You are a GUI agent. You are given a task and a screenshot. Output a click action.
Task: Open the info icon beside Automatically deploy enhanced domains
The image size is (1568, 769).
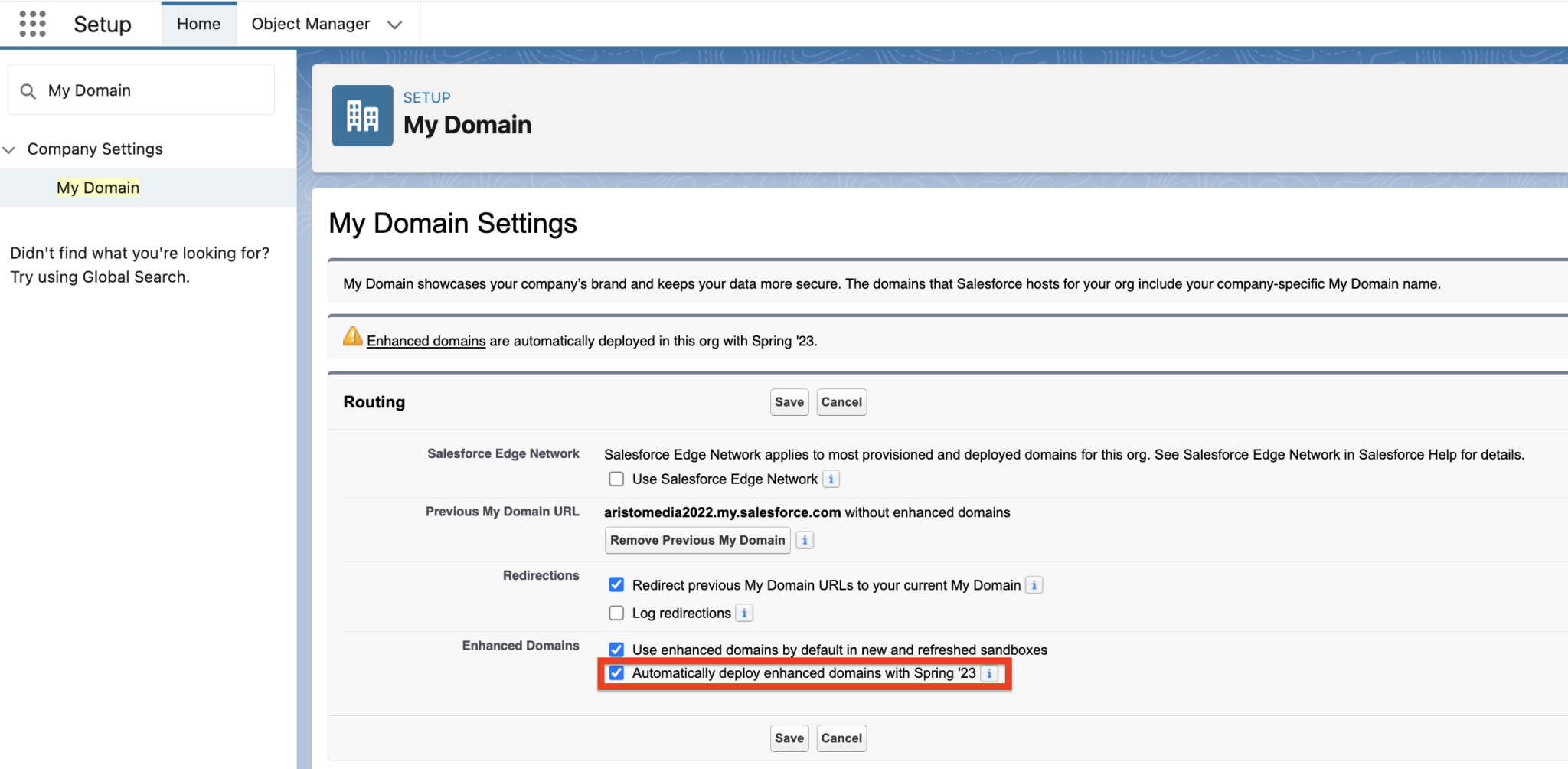click(989, 673)
